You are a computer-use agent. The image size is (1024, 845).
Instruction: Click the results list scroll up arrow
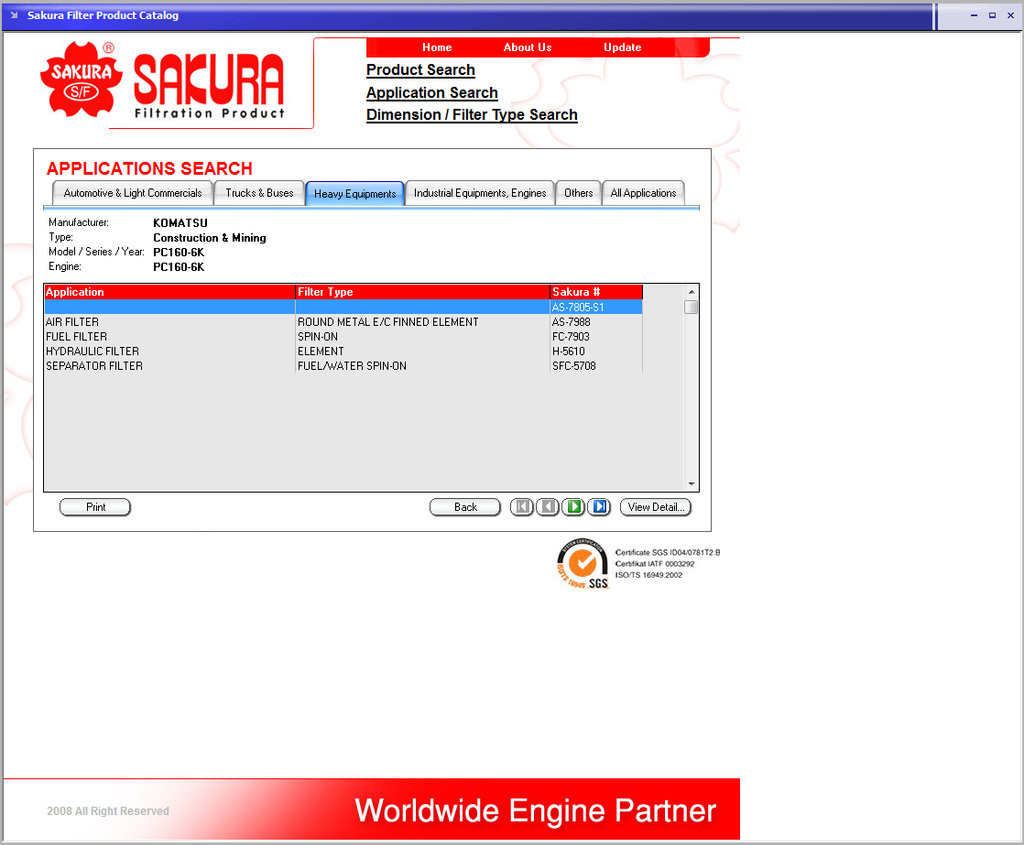tap(691, 292)
